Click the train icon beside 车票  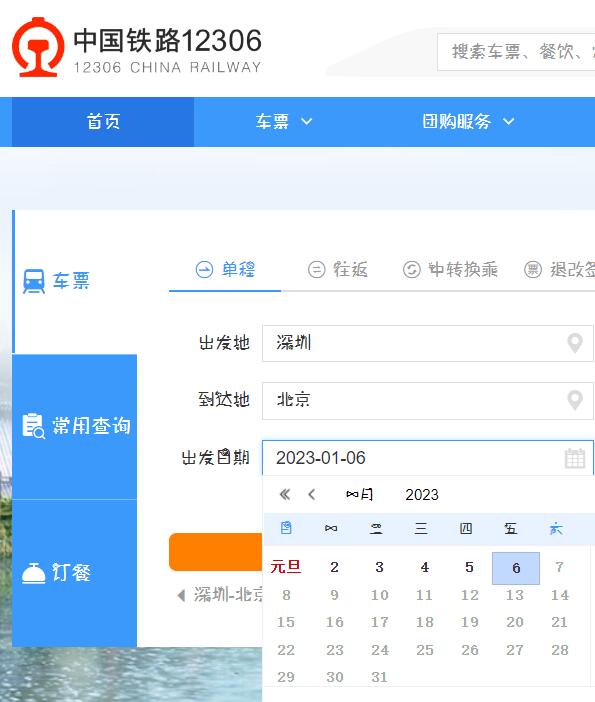click(x=34, y=282)
